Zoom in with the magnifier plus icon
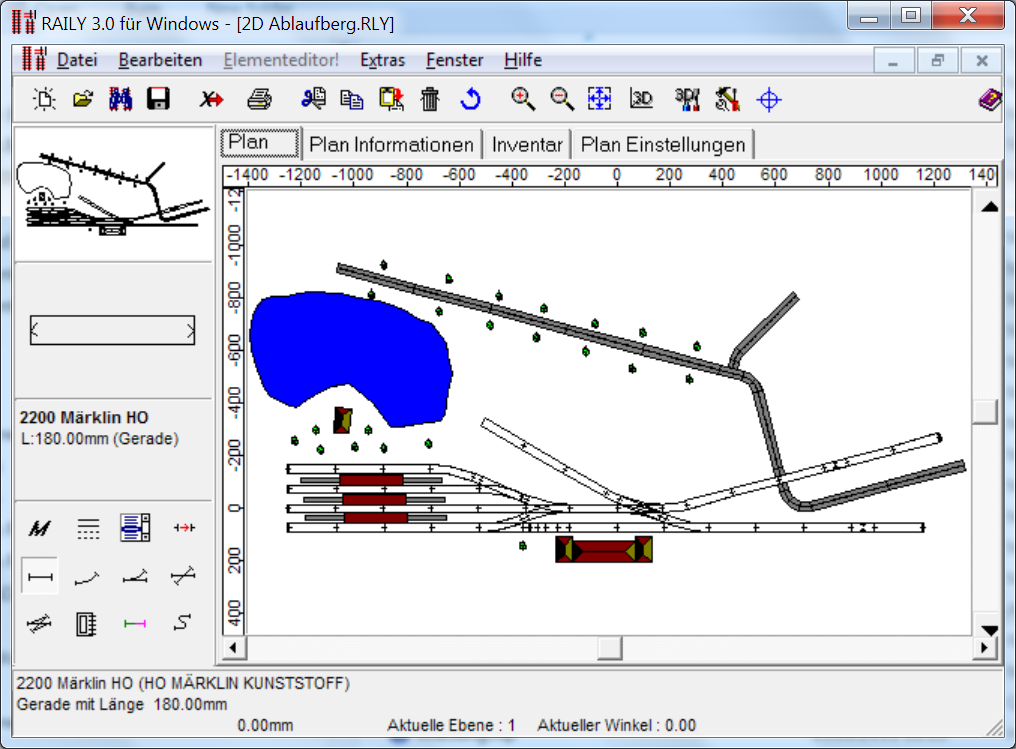The height and width of the screenshot is (749, 1016). click(523, 99)
